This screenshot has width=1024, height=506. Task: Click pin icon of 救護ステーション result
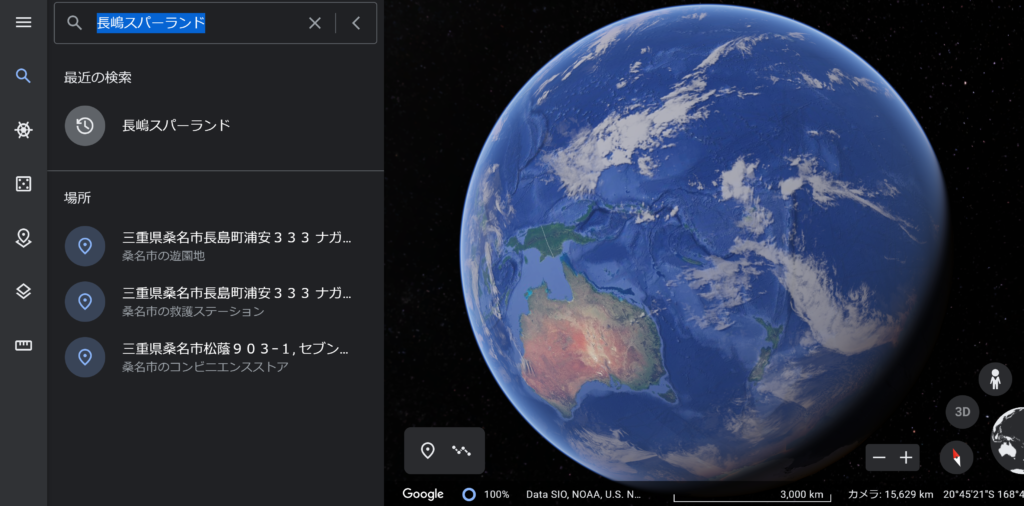coord(85,302)
